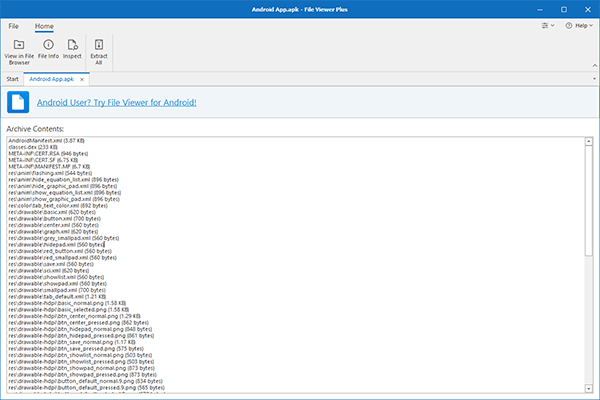This screenshot has width=600, height=400.
Task: Click the archive list scrollbar thumb
Action: (589, 201)
